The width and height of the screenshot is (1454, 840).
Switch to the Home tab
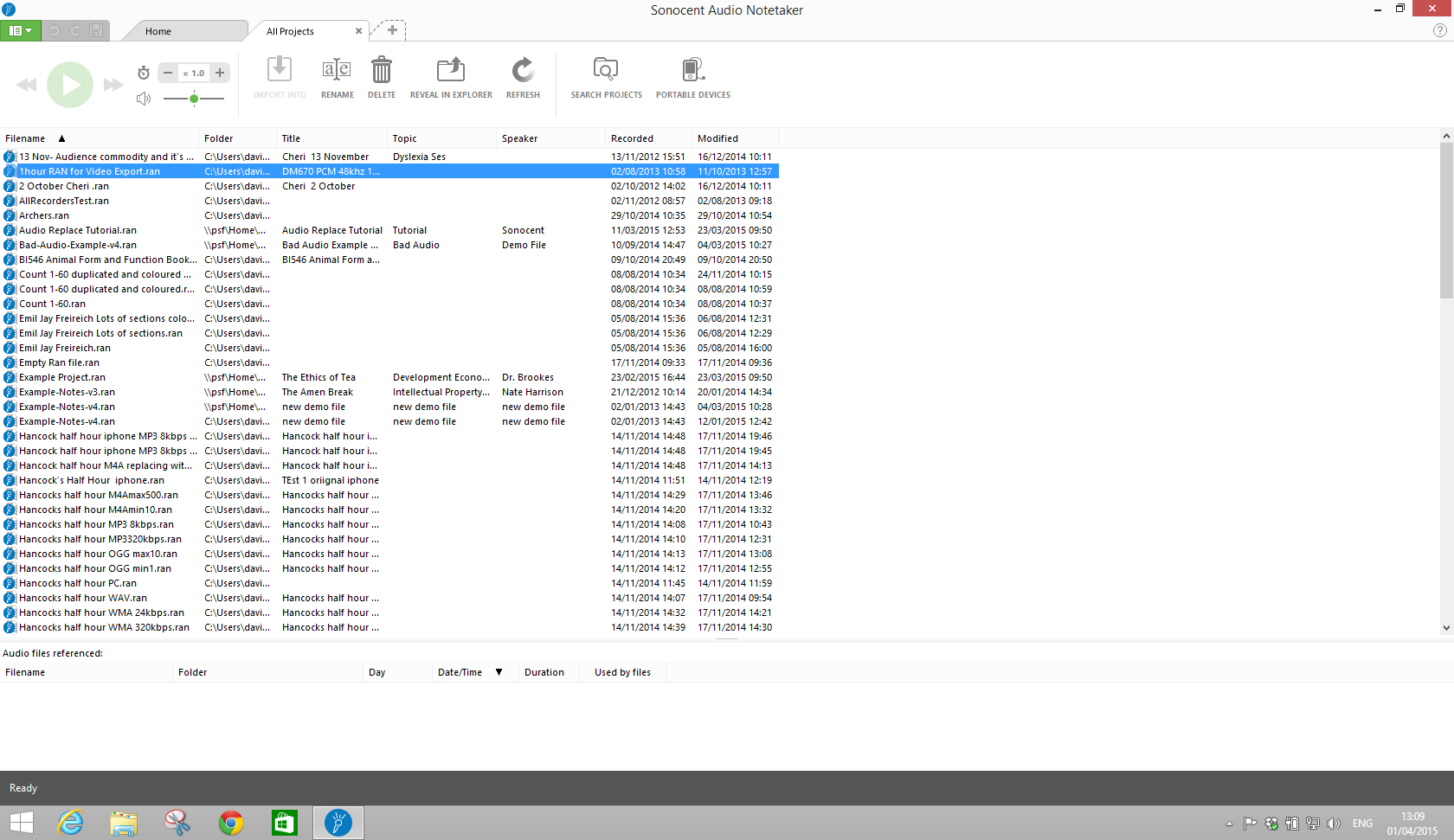[x=158, y=31]
